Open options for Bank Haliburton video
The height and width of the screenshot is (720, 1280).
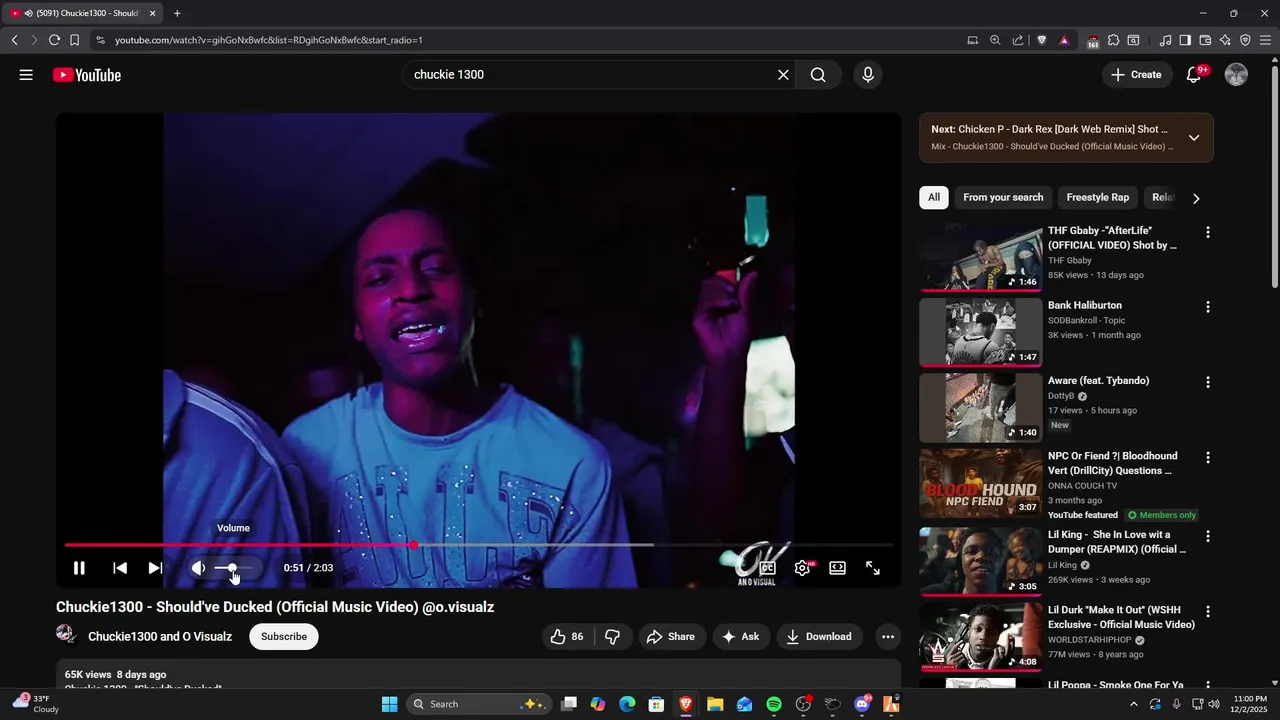[x=1208, y=307]
